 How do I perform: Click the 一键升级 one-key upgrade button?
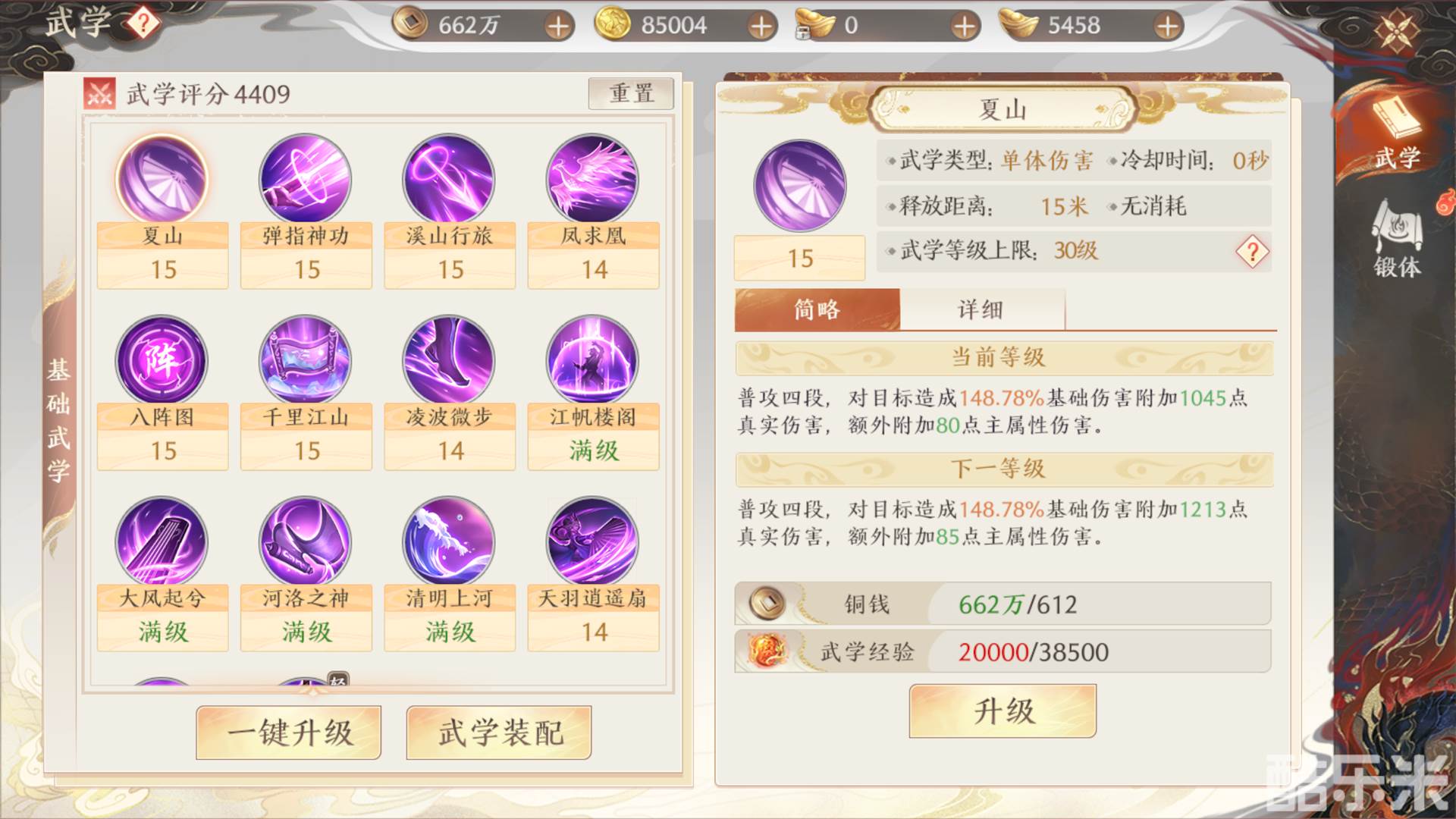point(289,733)
